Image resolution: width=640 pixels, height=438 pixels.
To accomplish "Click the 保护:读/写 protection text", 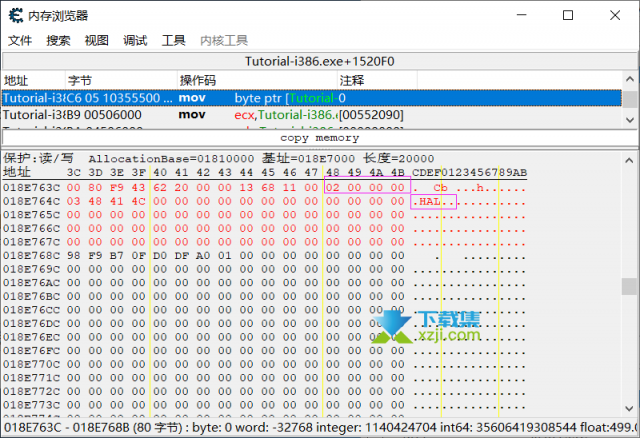I will (x=38, y=158).
